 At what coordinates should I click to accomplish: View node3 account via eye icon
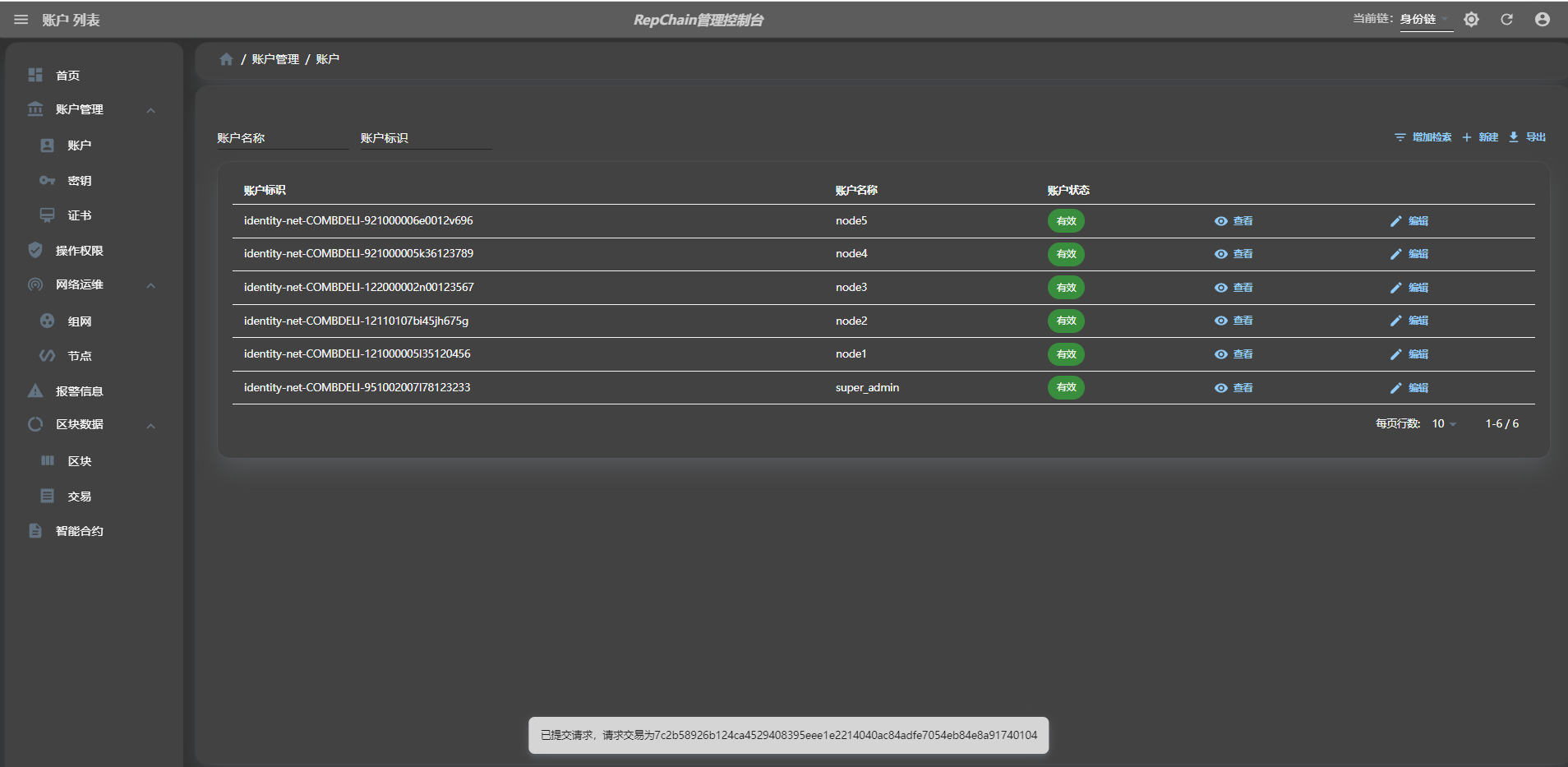click(x=1221, y=288)
